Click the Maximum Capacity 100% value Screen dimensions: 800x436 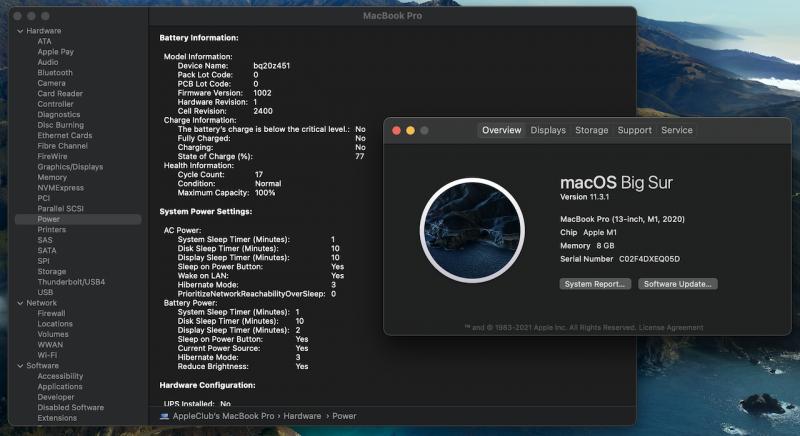(265, 193)
